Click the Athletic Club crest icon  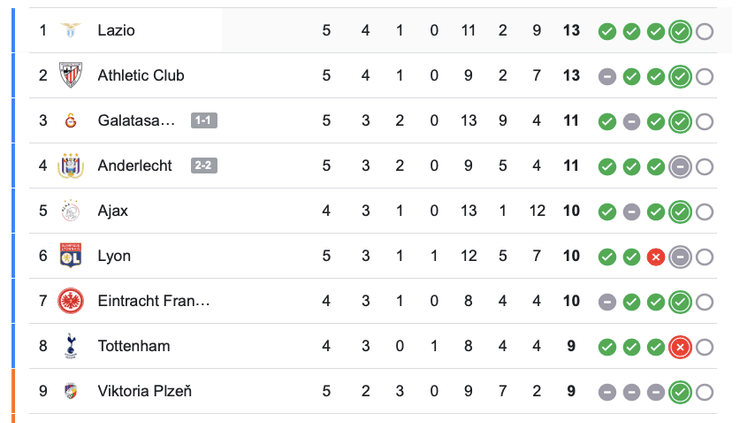(x=71, y=76)
